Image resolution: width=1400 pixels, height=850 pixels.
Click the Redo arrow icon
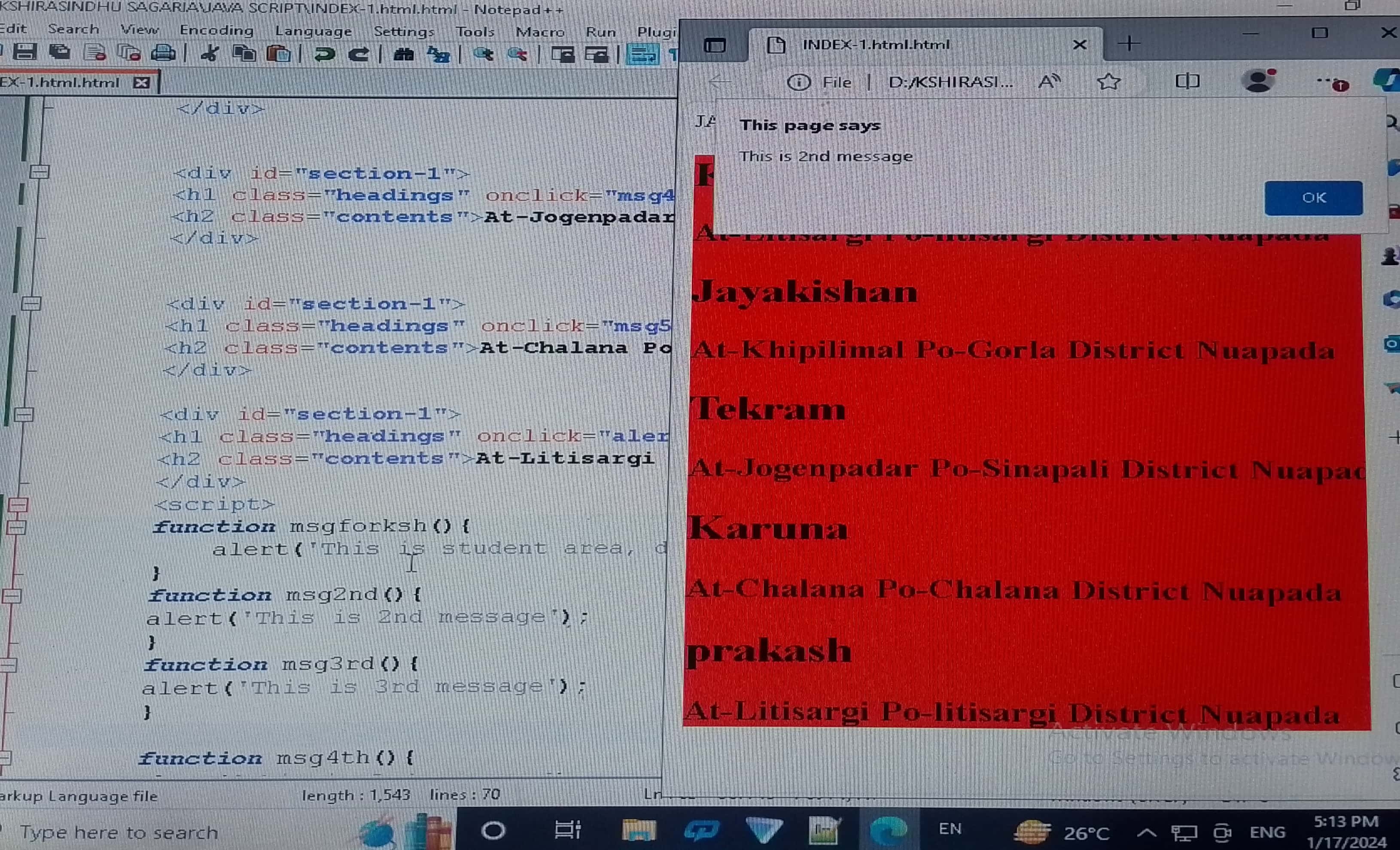pyautogui.click(x=359, y=55)
